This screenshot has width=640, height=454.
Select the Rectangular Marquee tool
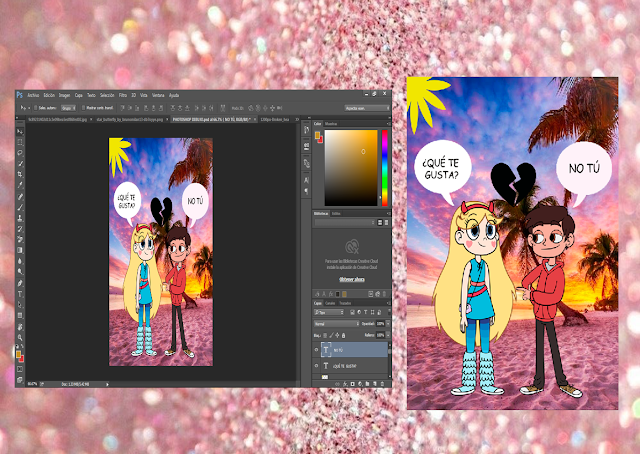click(20, 142)
